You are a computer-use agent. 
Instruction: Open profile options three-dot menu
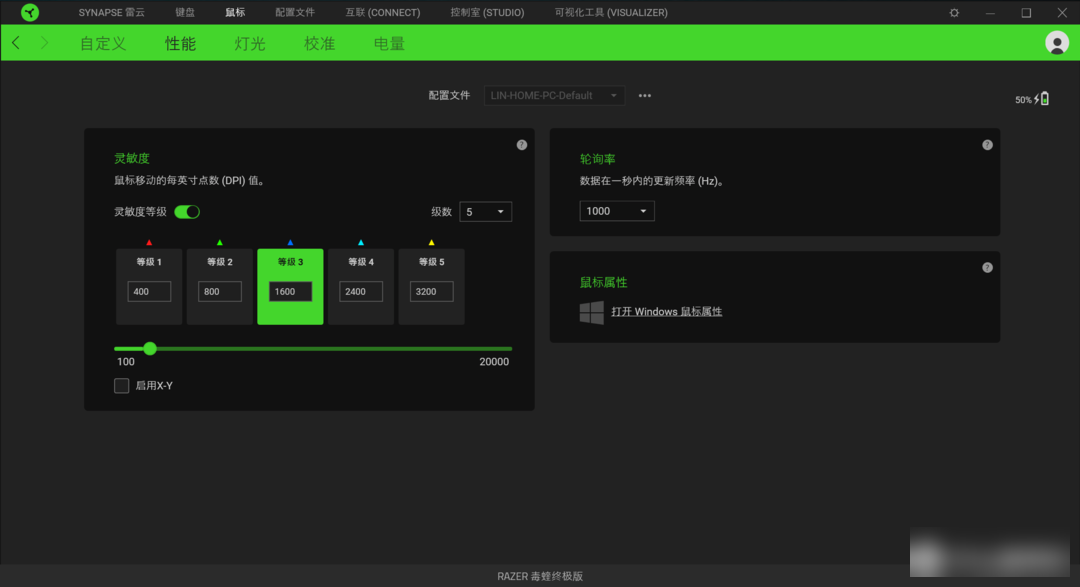[645, 96]
